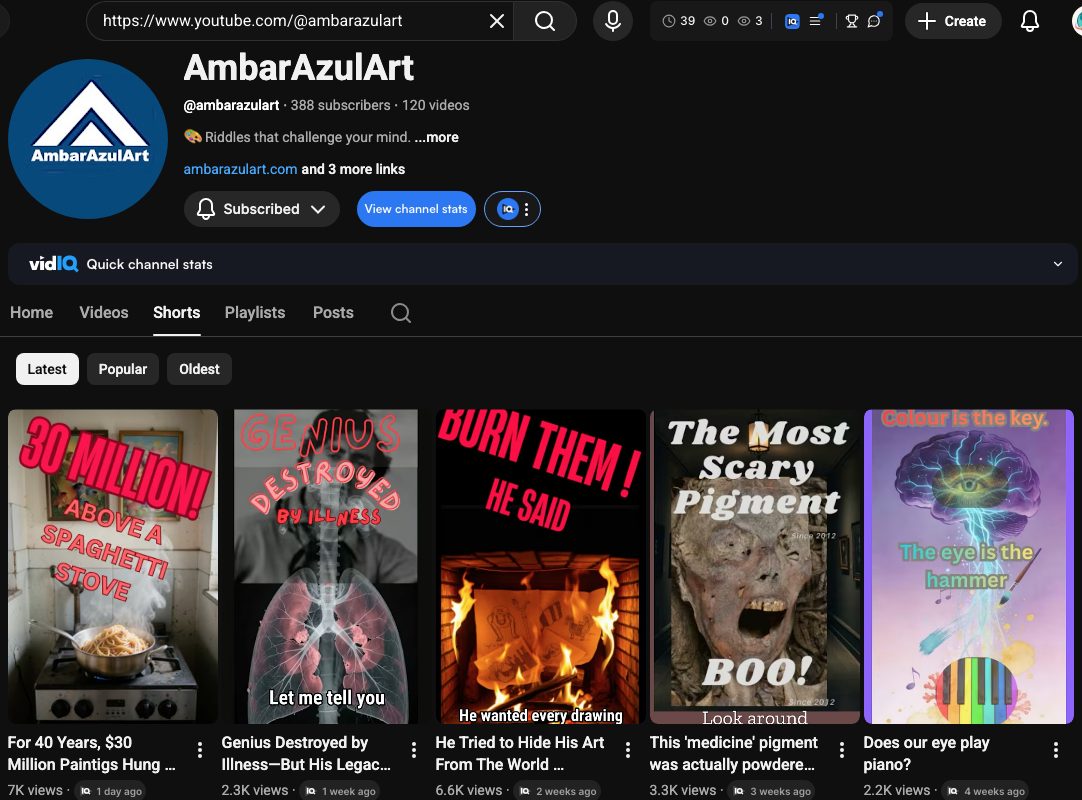
Task: Open the Genius Destroyed by Illness thumbnail
Action: click(x=326, y=567)
